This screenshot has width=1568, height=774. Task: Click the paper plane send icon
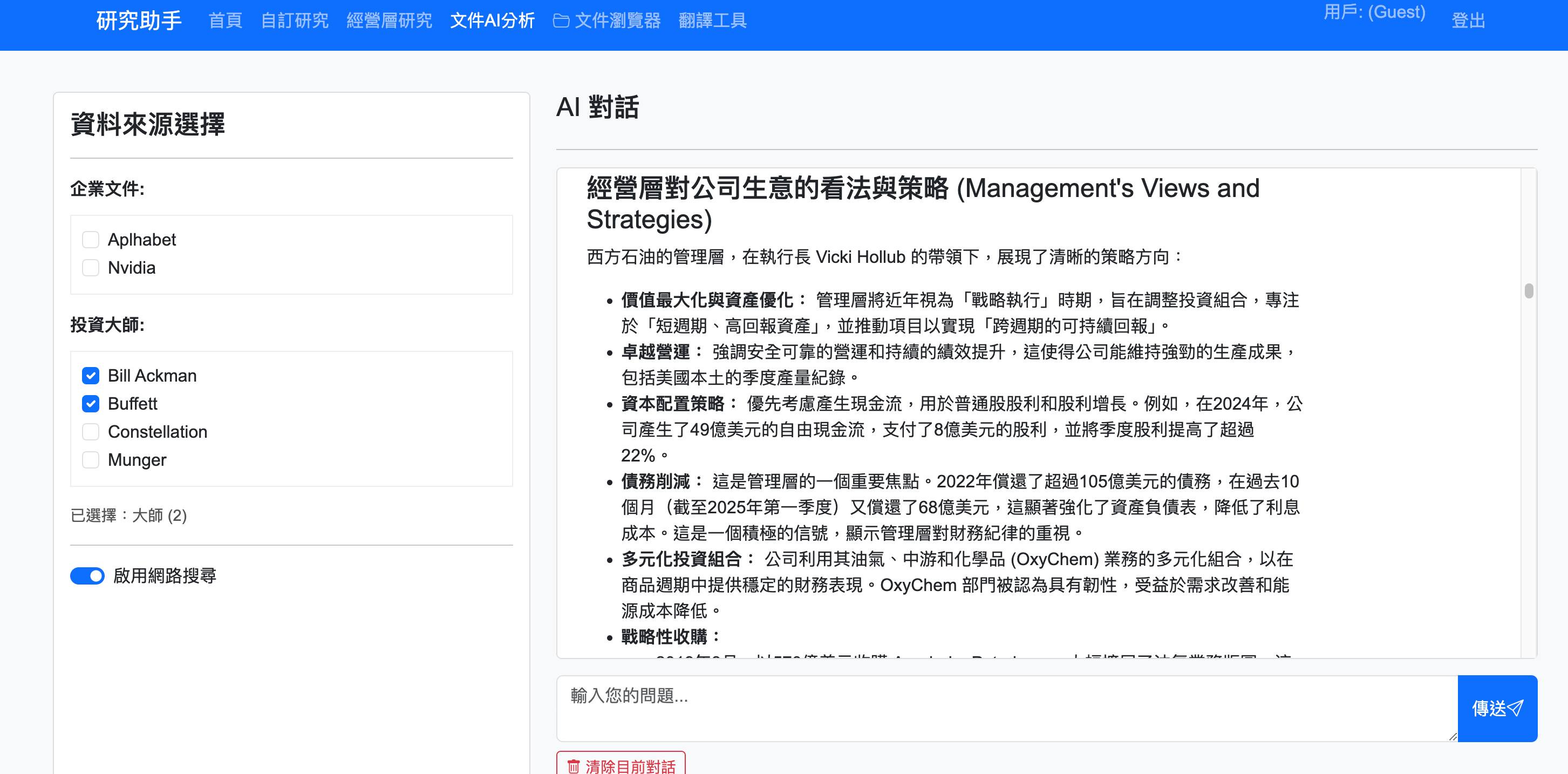click(1515, 708)
